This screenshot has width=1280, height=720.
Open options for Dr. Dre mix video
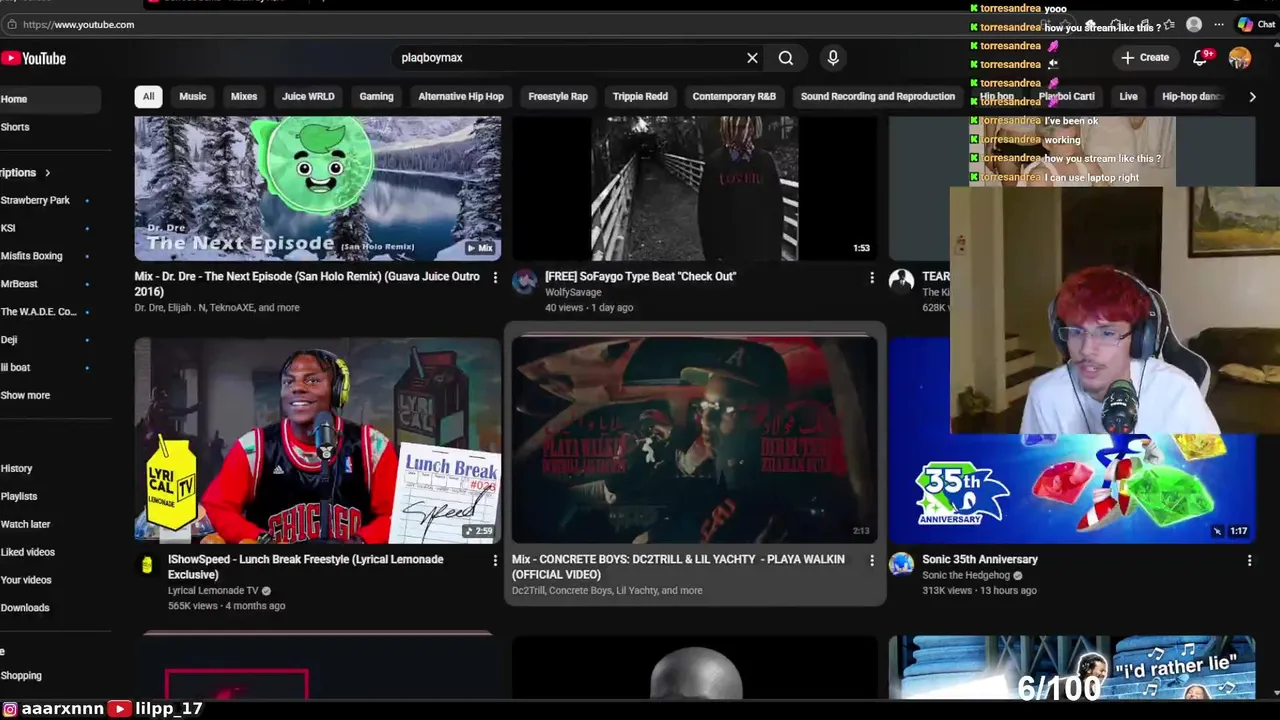495,277
